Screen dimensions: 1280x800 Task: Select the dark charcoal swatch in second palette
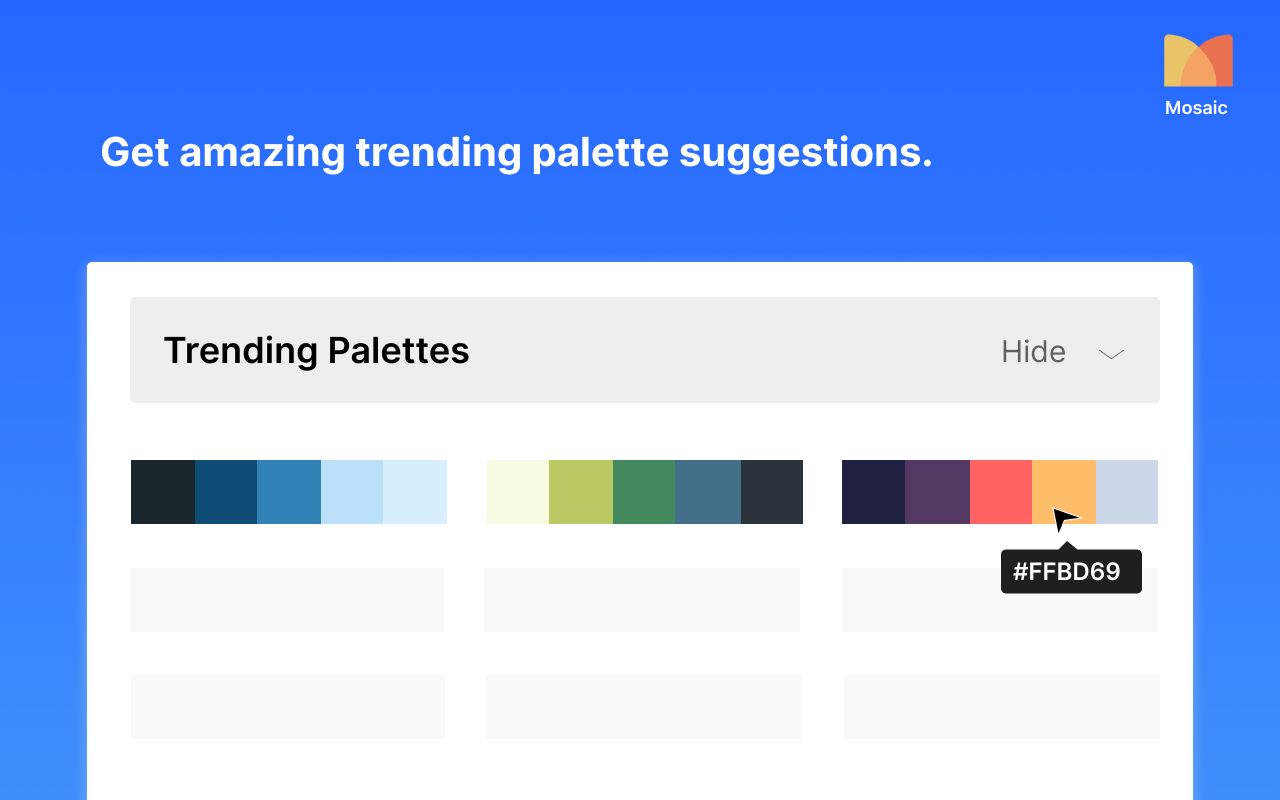[x=772, y=492]
